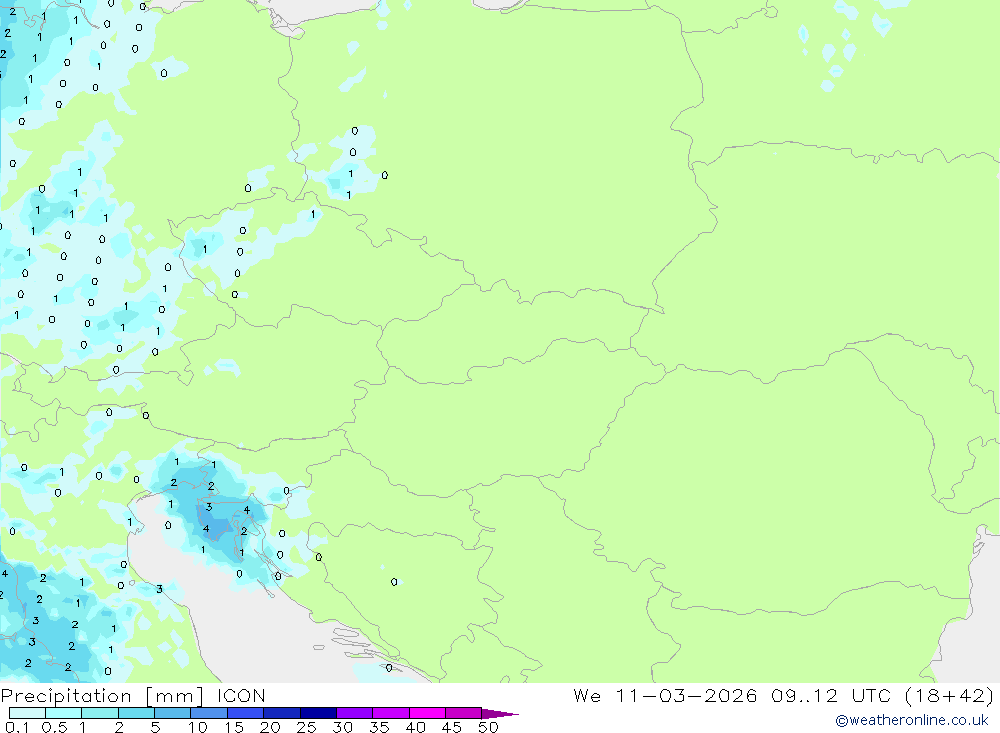This screenshot has height=733, width=1000.
Task: Click the date 'We 11-03-2026' text
Action: pyautogui.click(x=665, y=695)
